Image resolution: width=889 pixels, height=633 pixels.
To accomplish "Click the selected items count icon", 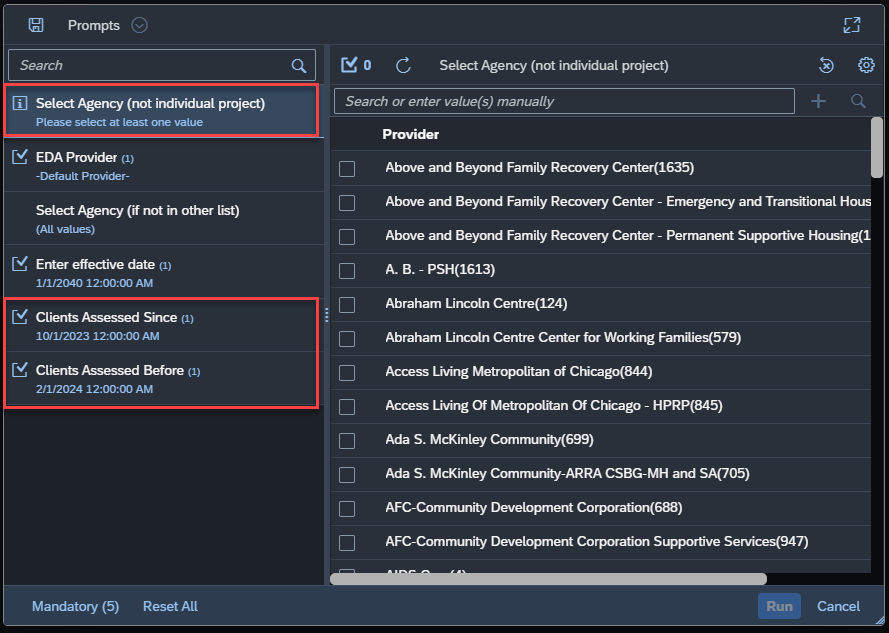I will tap(355, 66).
